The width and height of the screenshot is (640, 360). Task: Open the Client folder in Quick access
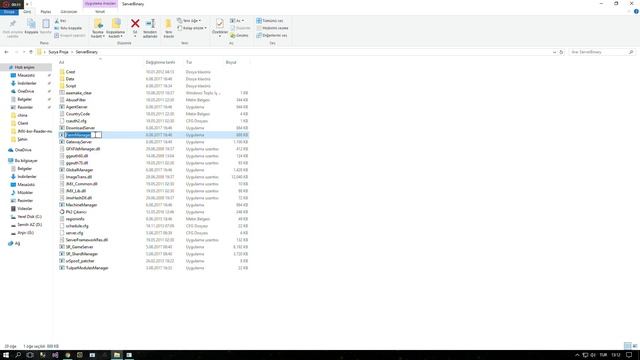pos(23,123)
